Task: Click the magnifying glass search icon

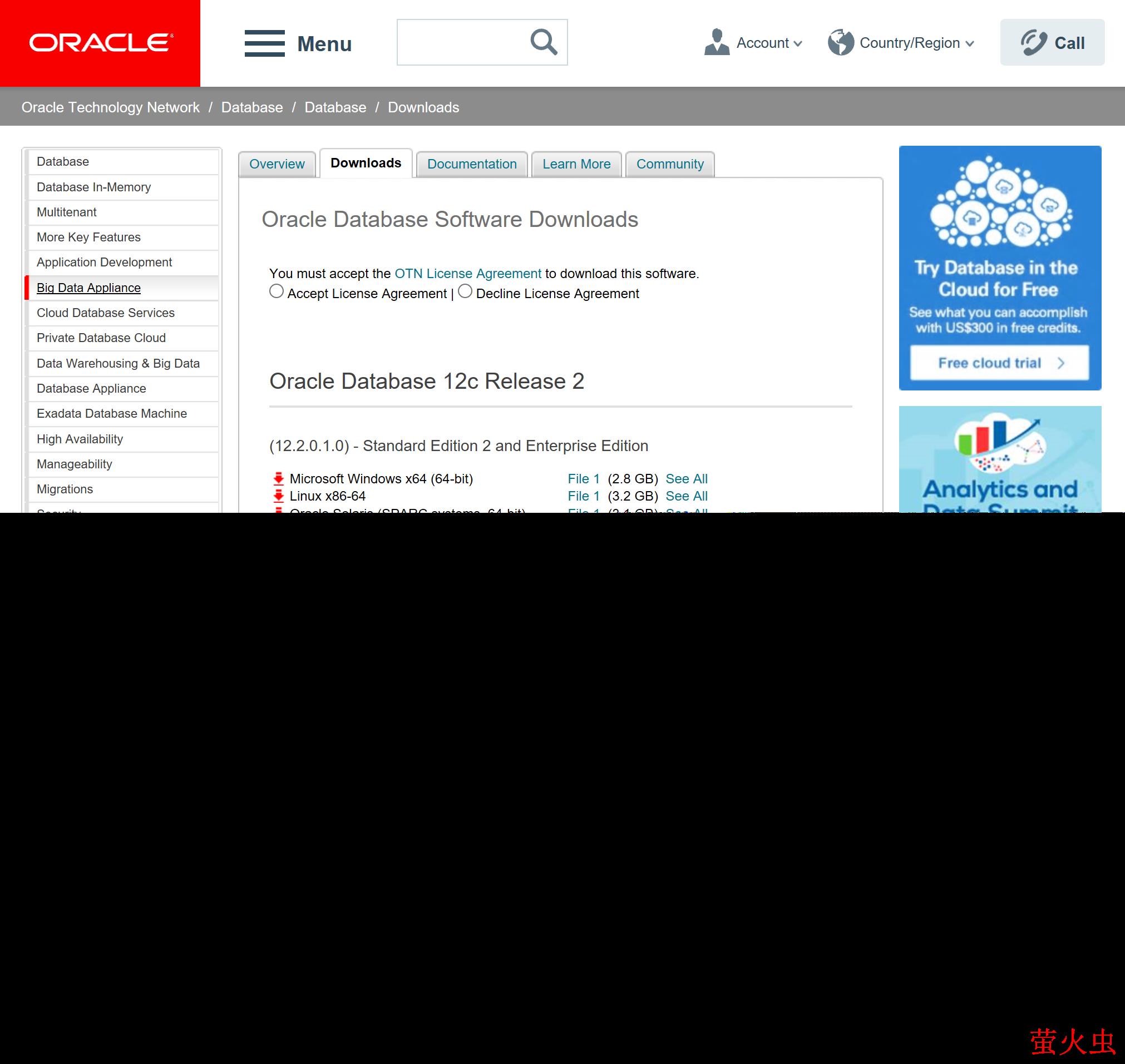Action: [543, 42]
